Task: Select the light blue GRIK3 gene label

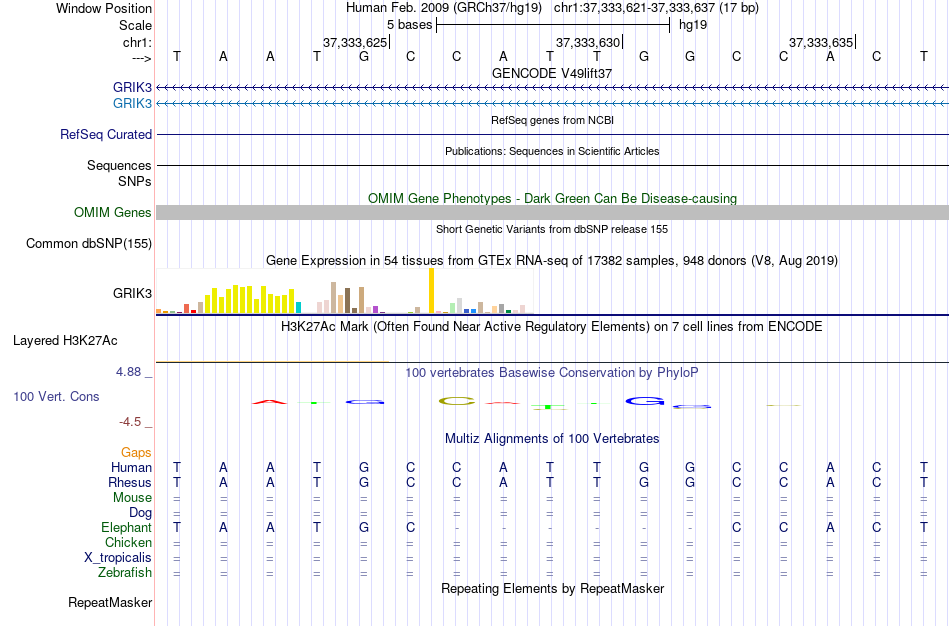Action: point(132,103)
